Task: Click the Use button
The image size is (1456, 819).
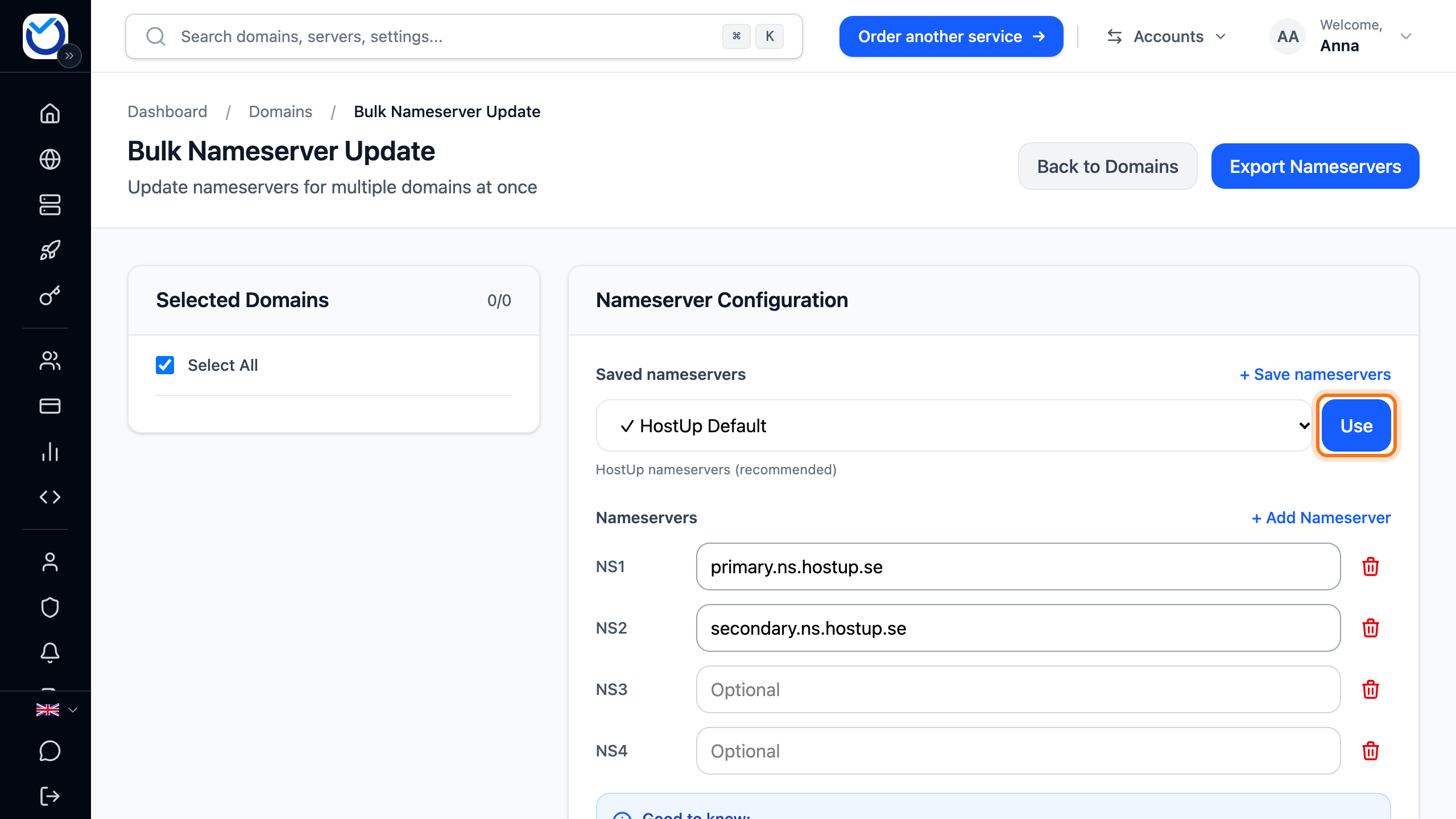Action: (1356, 425)
